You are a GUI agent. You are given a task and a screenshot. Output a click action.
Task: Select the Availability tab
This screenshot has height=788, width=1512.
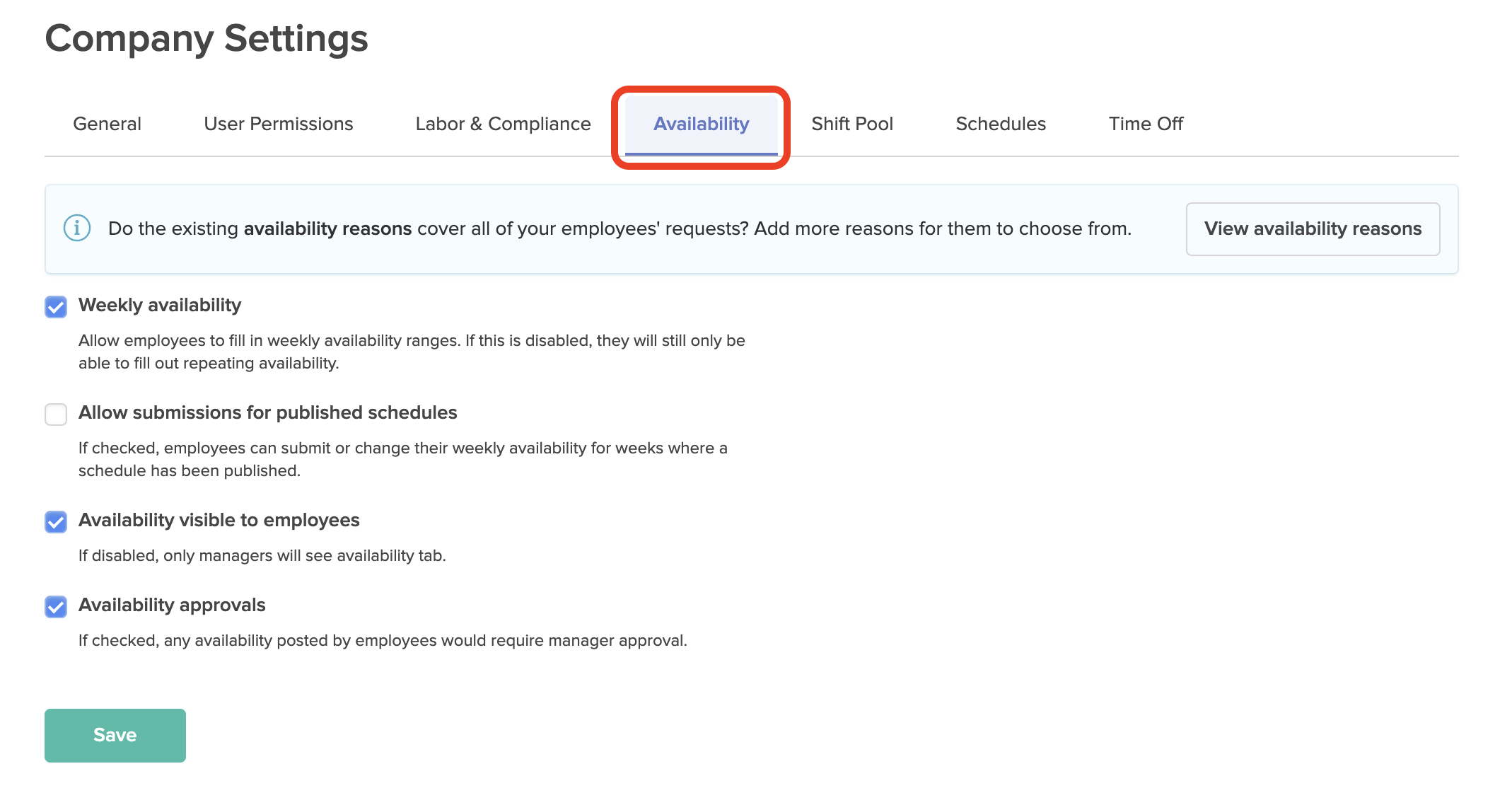pyautogui.click(x=701, y=124)
